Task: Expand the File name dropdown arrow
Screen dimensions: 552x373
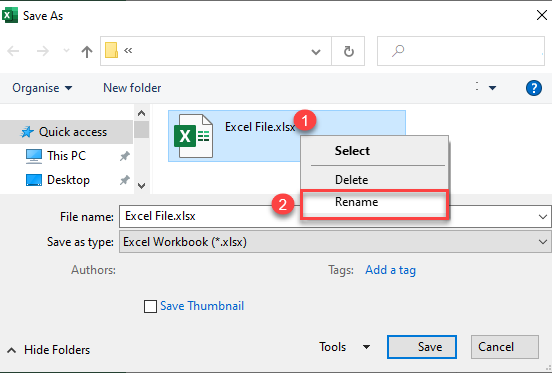Action: coord(542,217)
